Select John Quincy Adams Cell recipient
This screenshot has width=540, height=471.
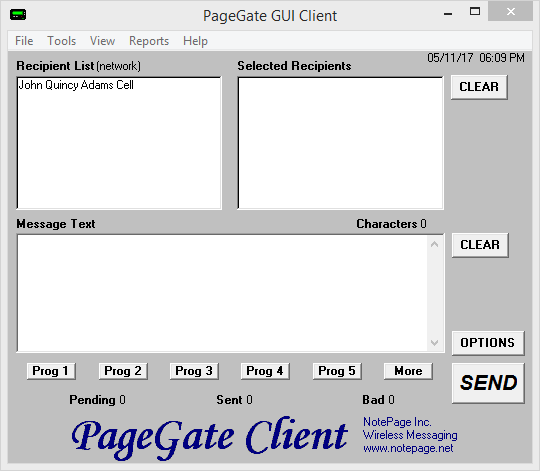tap(76, 85)
